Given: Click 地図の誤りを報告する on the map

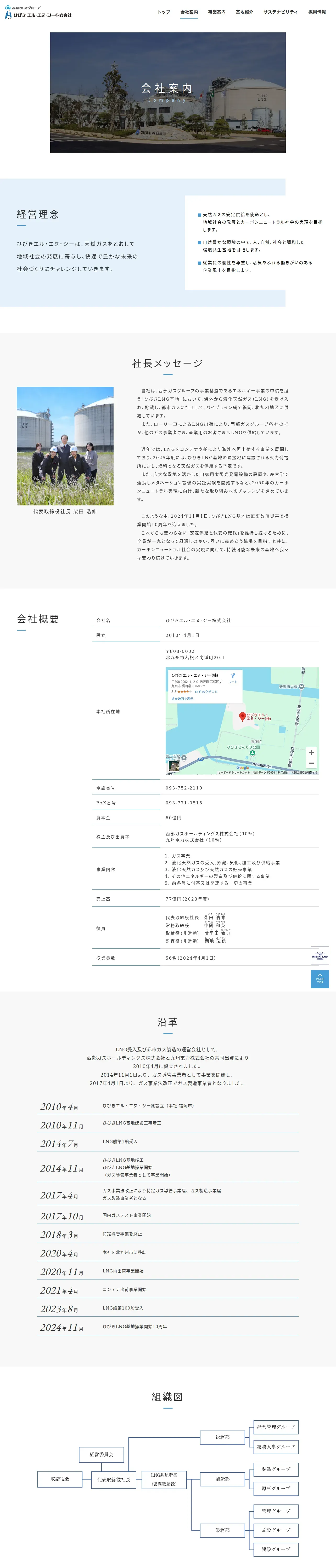Looking at the screenshot, I should tap(304, 773).
